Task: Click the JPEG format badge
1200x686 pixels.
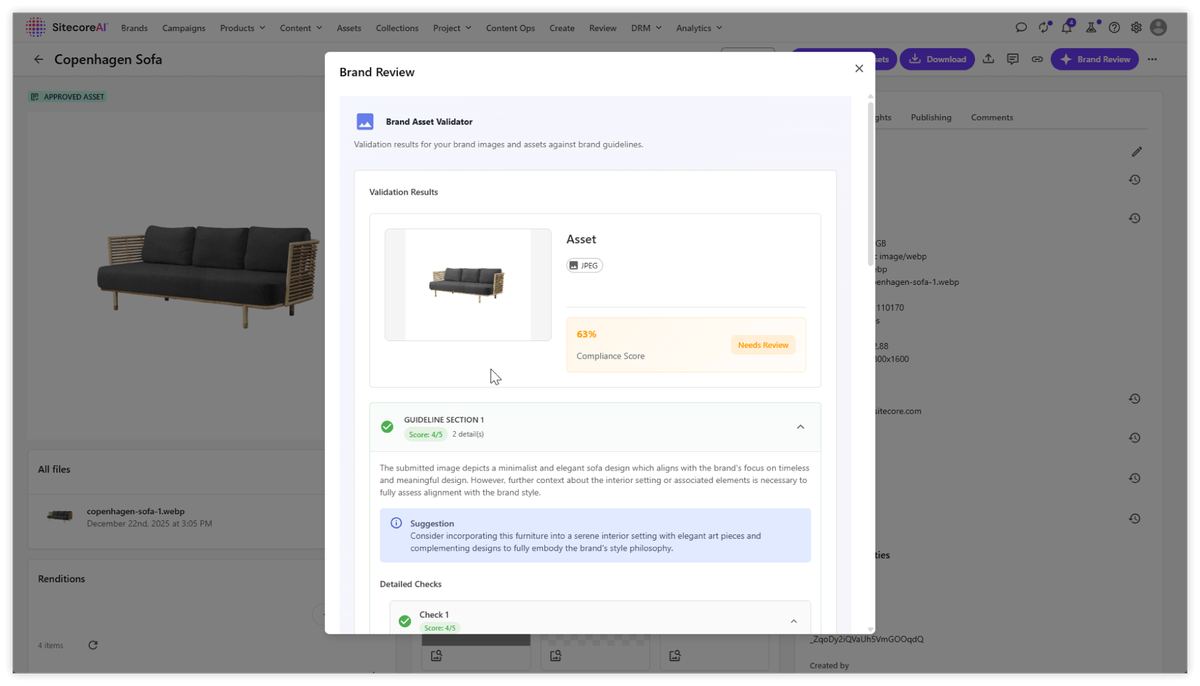Action: coord(584,265)
